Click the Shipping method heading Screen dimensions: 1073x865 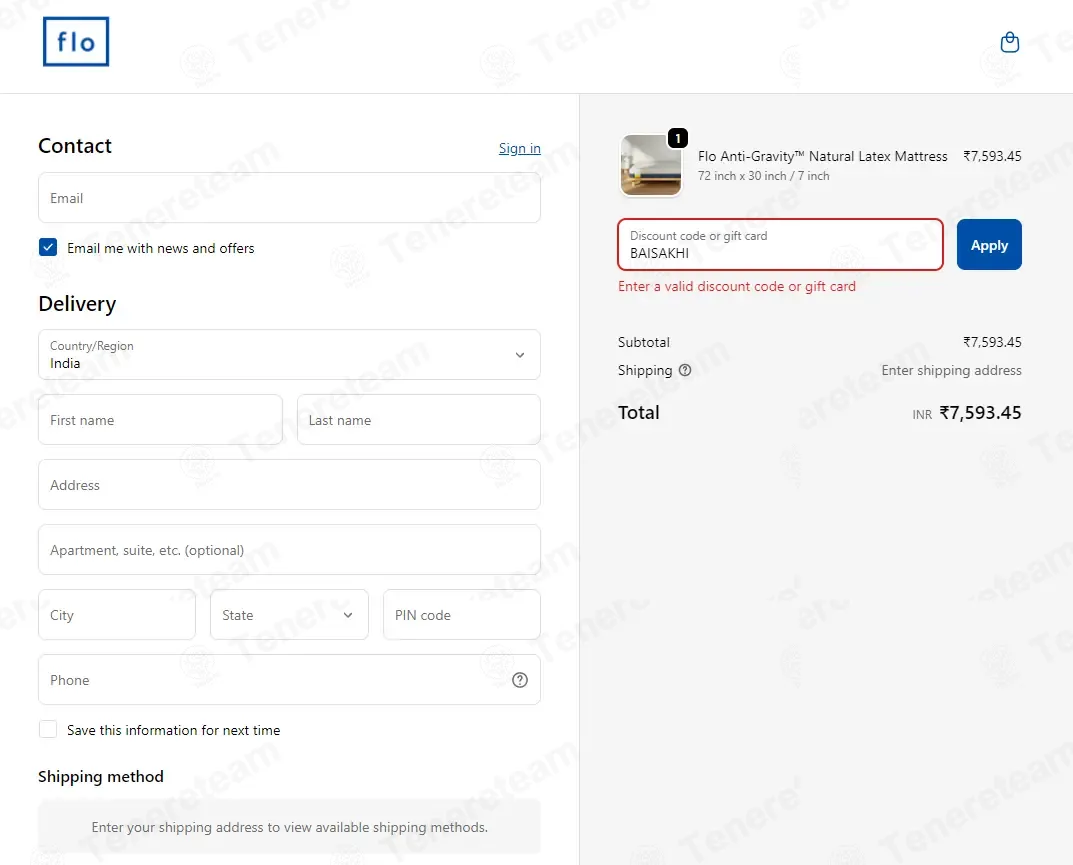[101, 777]
